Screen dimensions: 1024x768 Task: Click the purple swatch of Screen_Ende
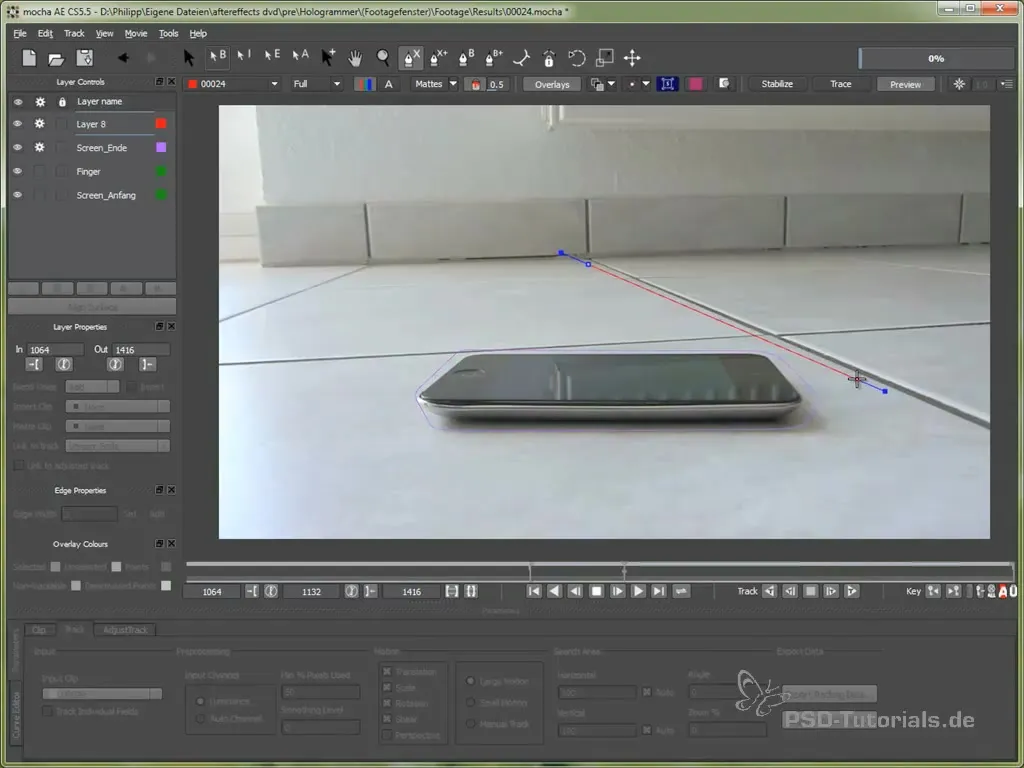(x=161, y=148)
